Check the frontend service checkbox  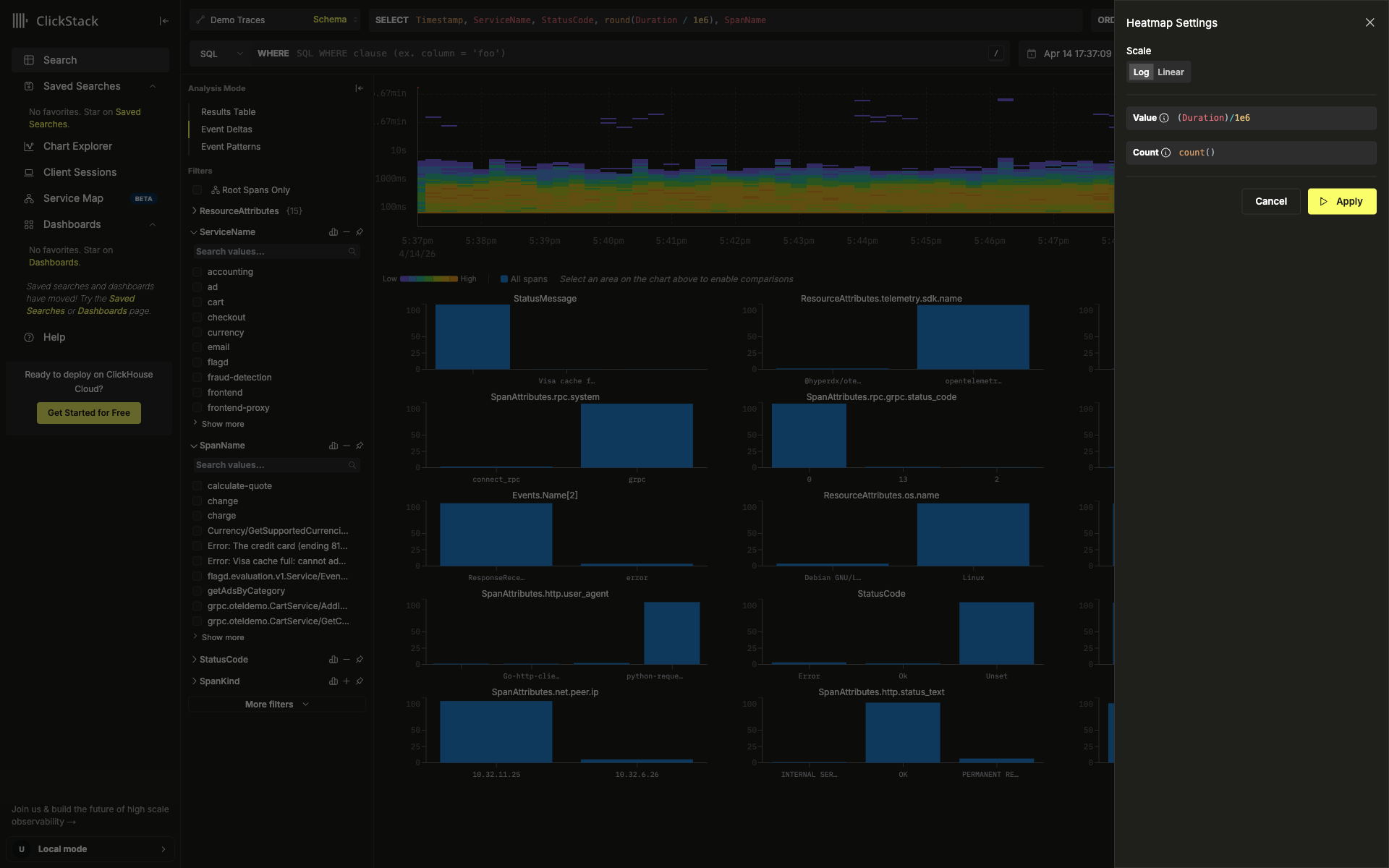pyautogui.click(x=197, y=392)
